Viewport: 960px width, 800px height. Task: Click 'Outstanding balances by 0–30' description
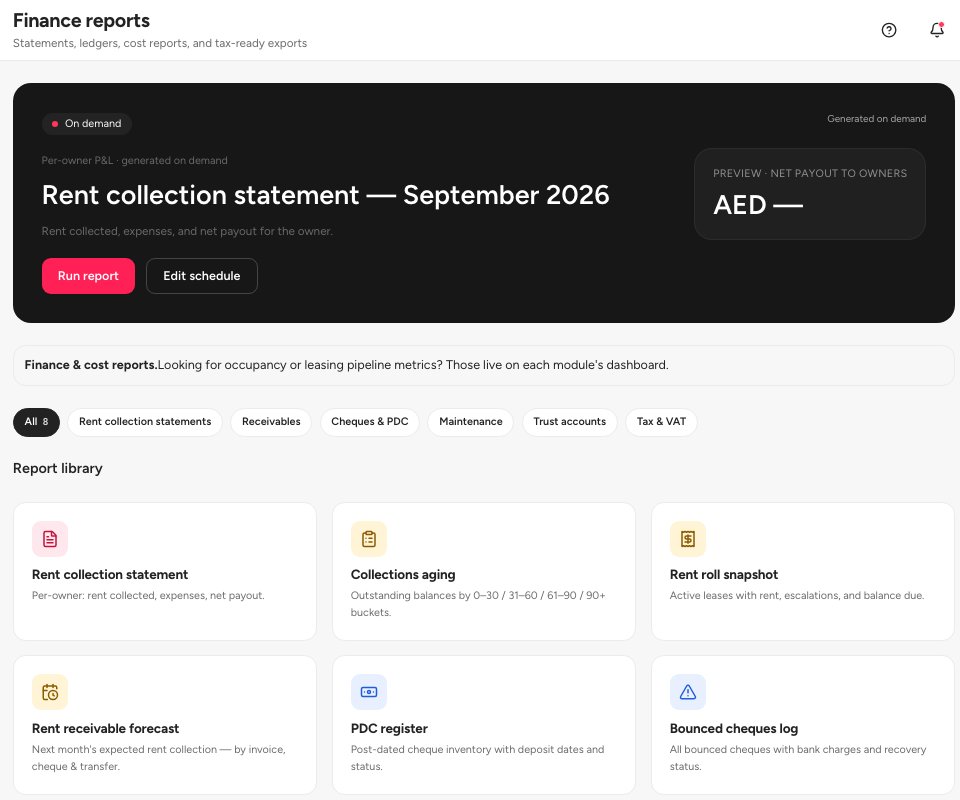click(x=478, y=604)
